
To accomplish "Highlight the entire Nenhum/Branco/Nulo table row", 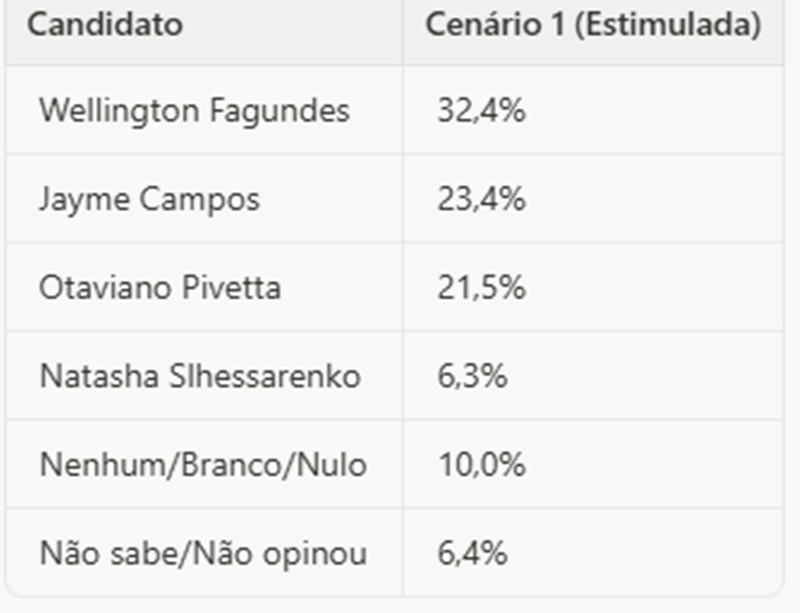I will click(394, 465).
